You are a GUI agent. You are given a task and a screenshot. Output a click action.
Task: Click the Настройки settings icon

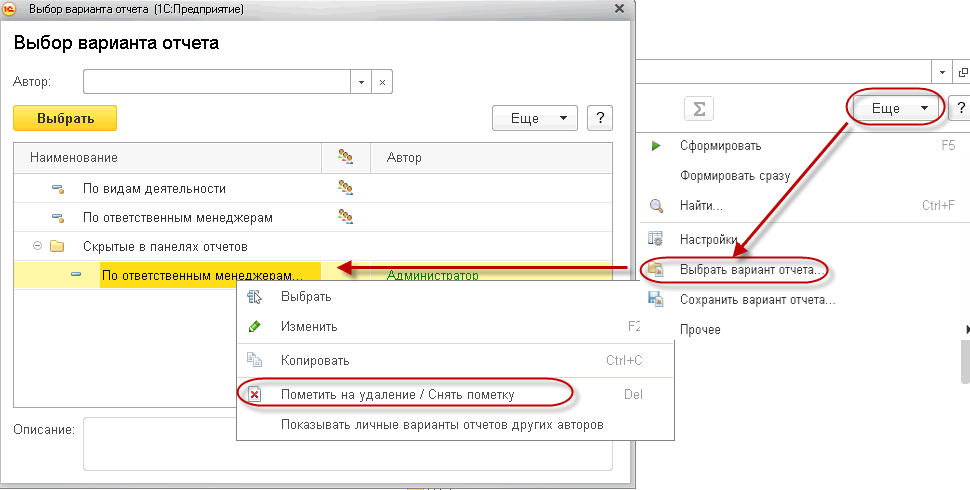click(x=655, y=239)
